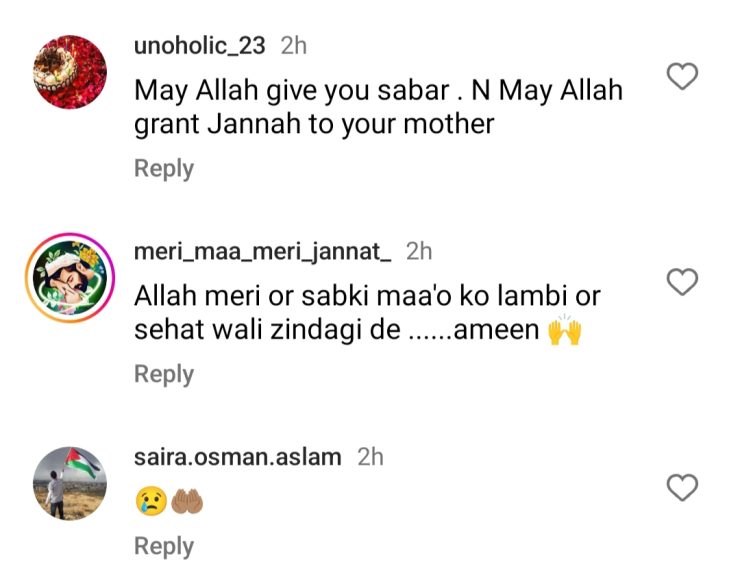The image size is (740, 569).
Task: View the story ring avatar of meri_maa_meri_jannat_
Action: tap(69, 278)
